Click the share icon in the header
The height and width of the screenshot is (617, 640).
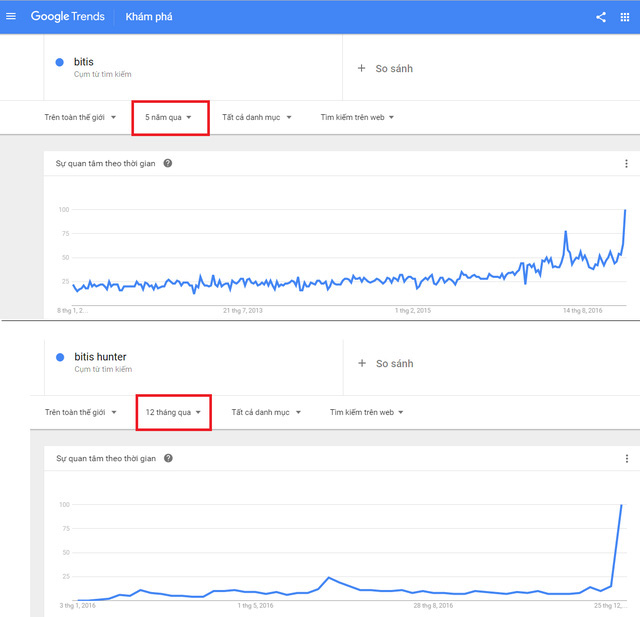[x=600, y=17]
